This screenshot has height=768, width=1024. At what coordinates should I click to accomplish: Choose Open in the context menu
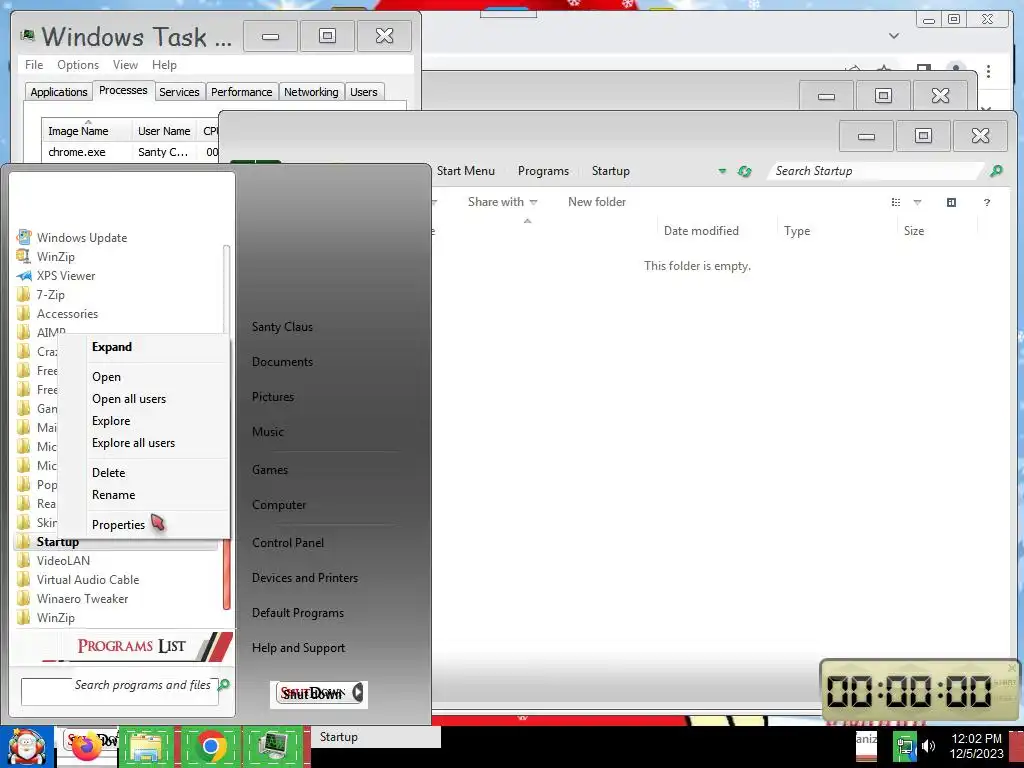click(x=106, y=377)
